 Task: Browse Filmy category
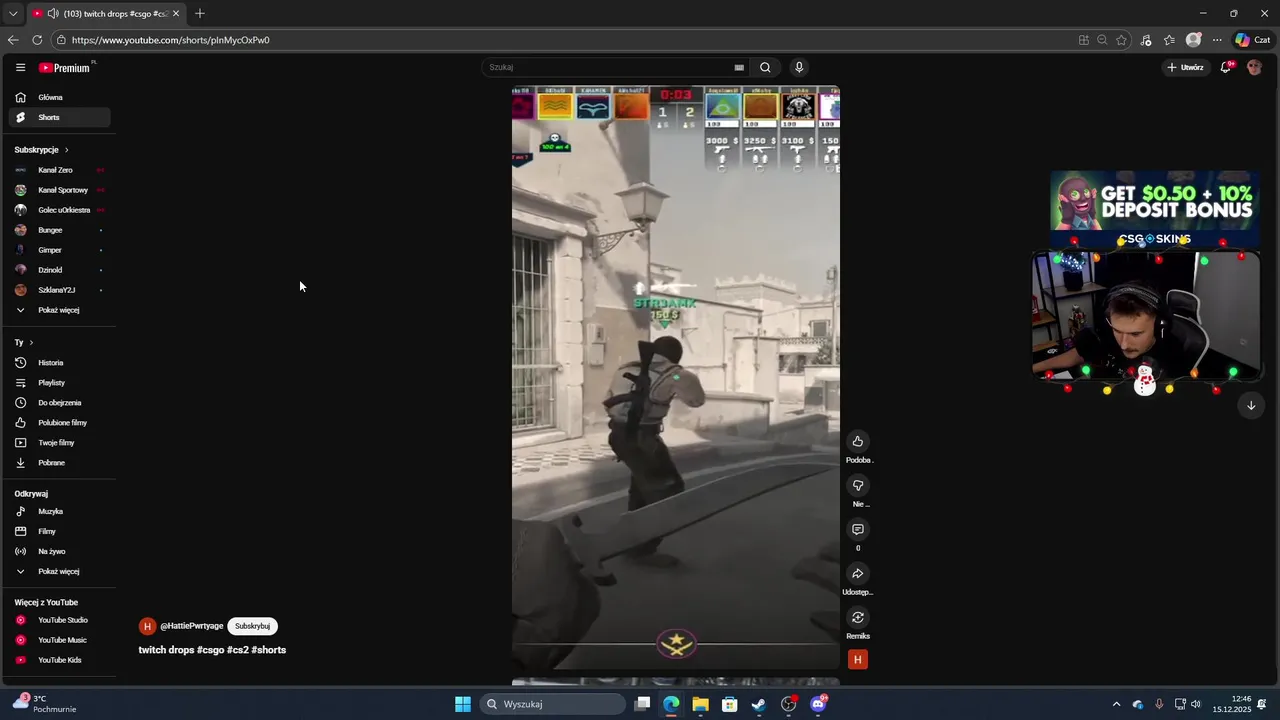coord(60,531)
